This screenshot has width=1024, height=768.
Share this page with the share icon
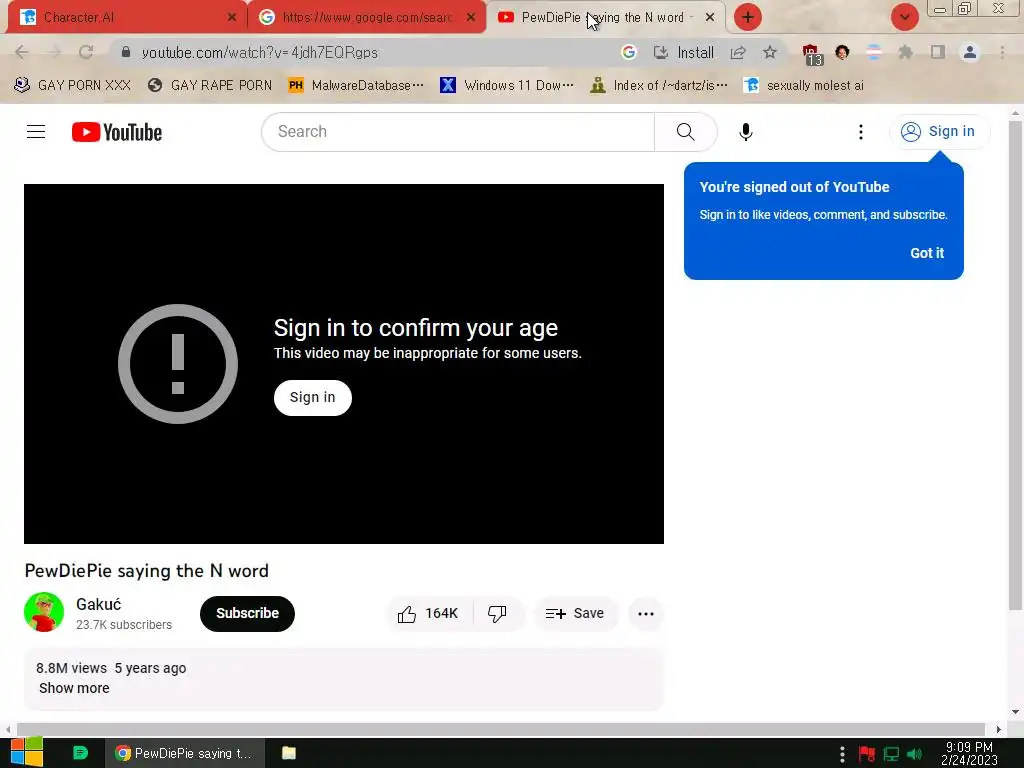(x=738, y=52)
